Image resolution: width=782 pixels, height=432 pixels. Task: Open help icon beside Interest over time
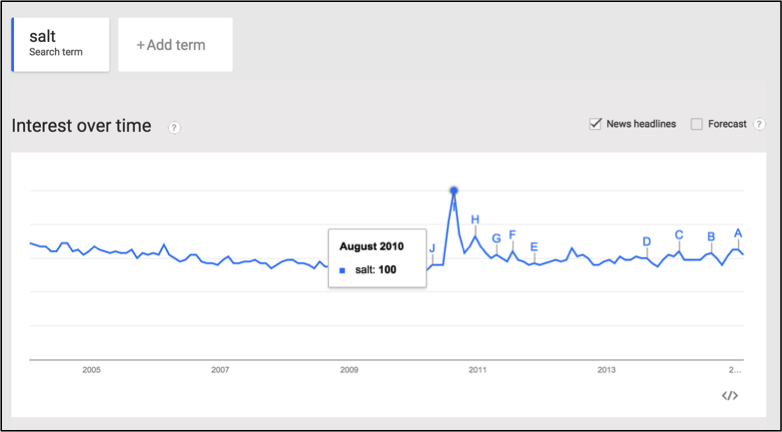click(174, 128)
